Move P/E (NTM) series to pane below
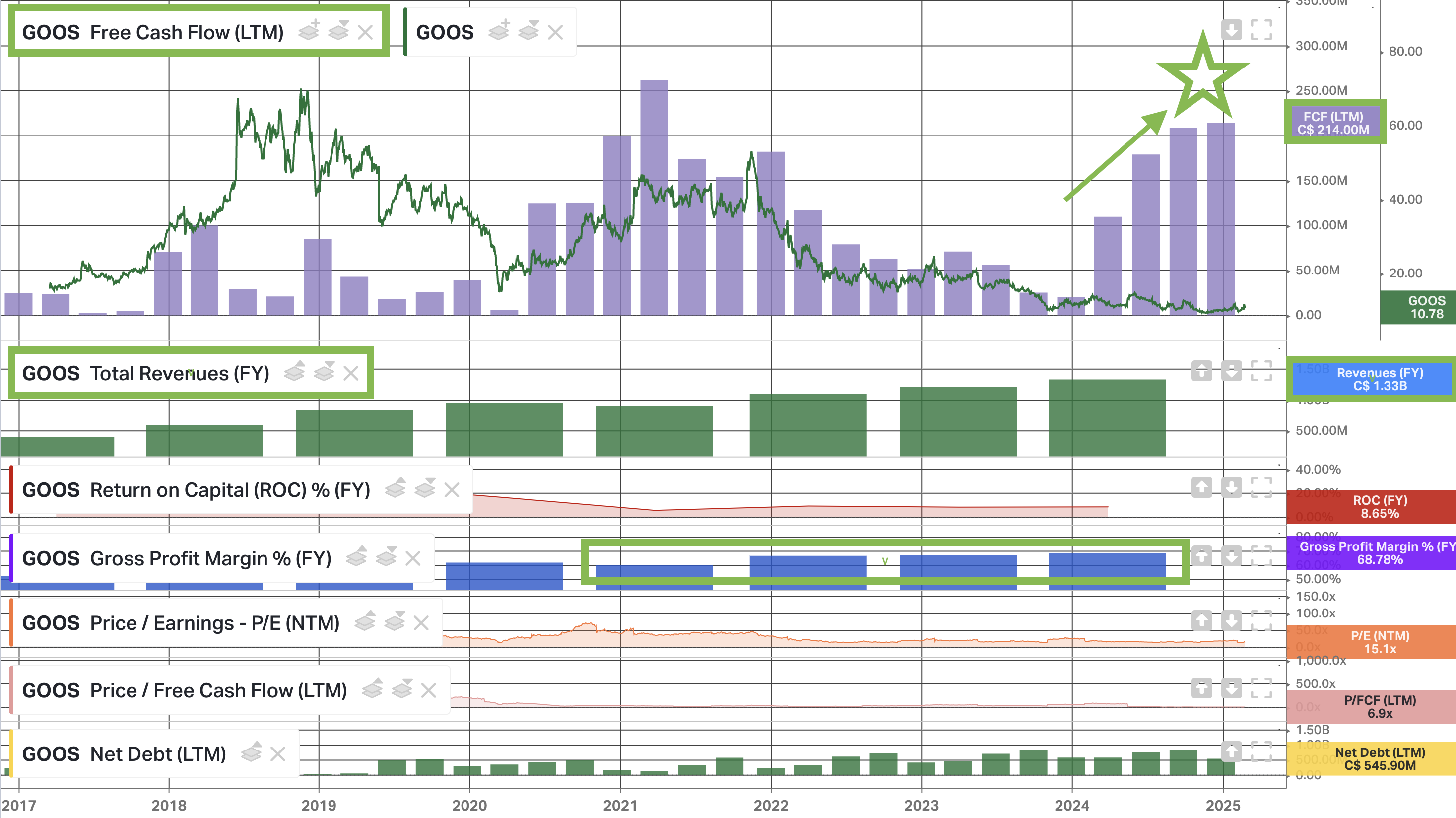Screen dimensions: 1456x818 [x=394, y=621]
